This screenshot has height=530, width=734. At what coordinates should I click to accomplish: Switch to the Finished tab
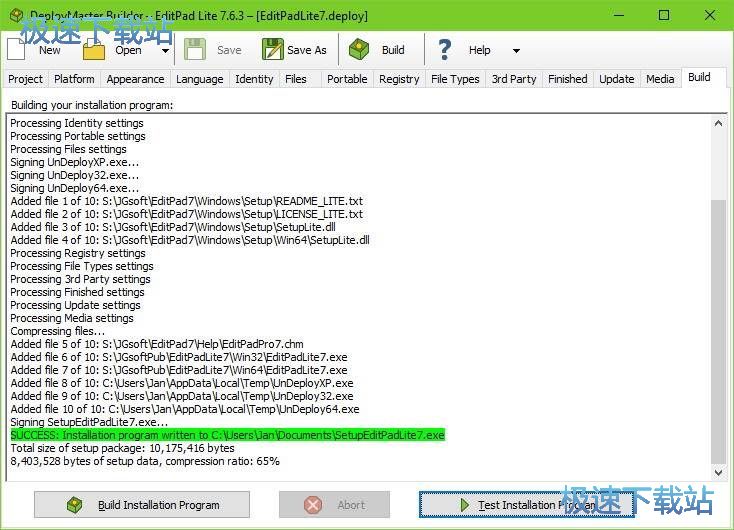(x=567, y=79)
